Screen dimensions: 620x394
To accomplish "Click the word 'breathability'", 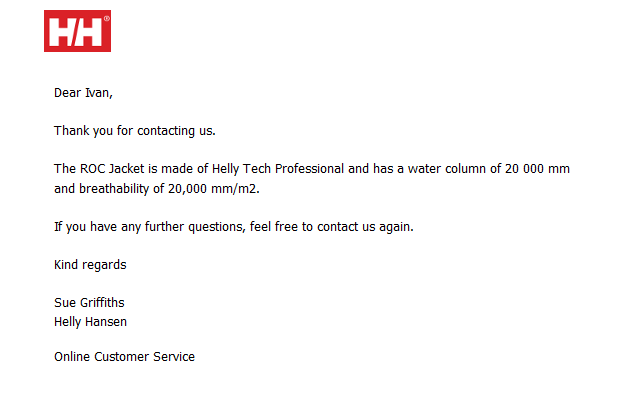I will pos(114,189).
